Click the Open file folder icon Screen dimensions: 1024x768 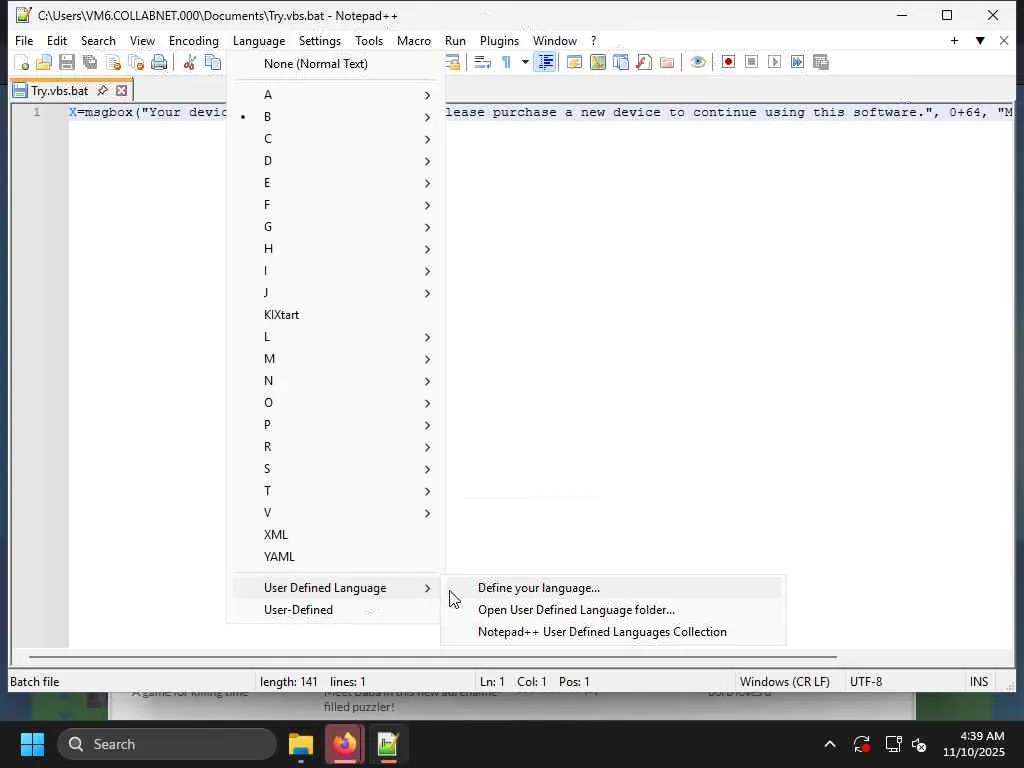pos(44,62)
